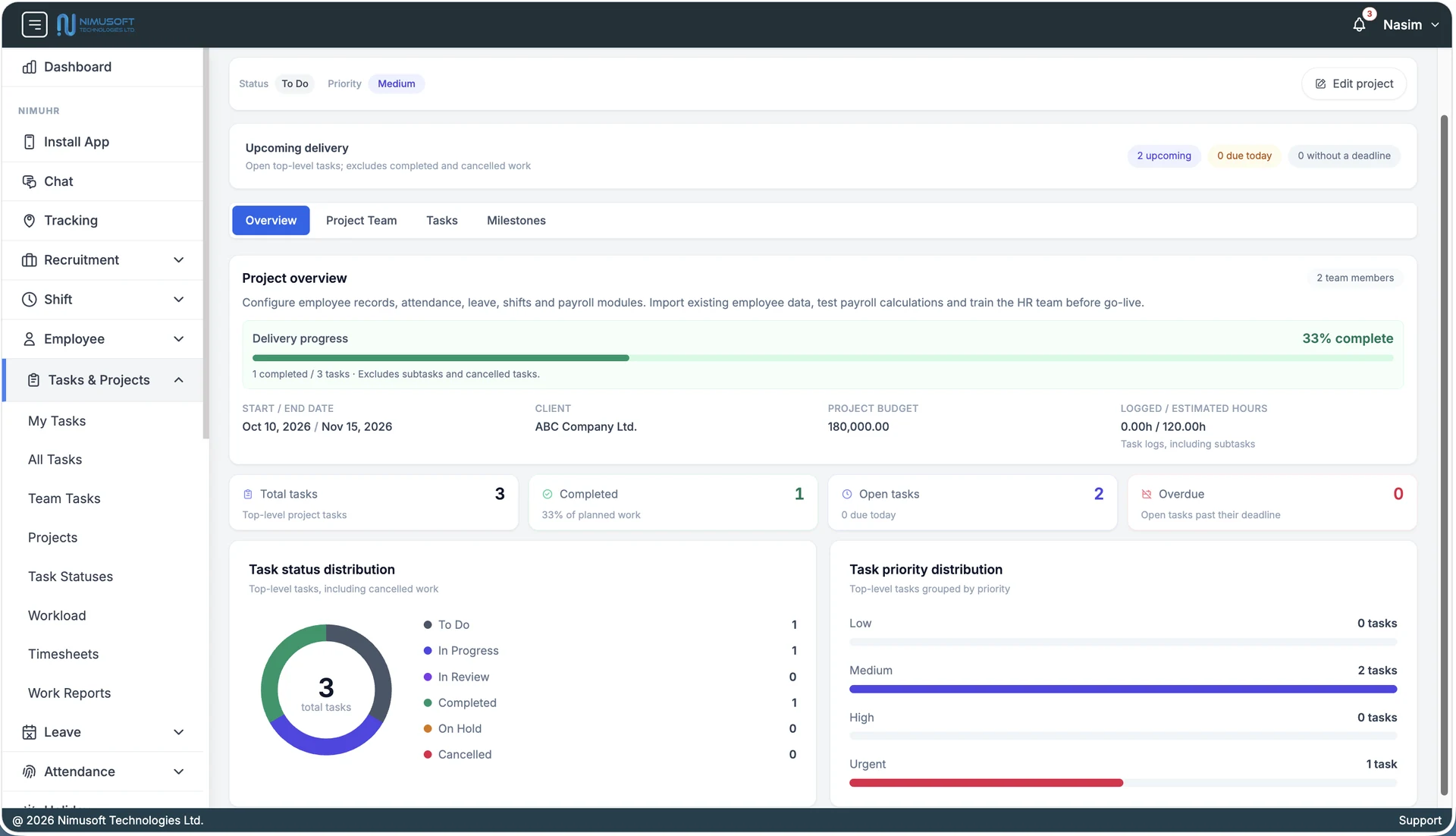Expand the Attendance menu chevron

click(179, 772)
